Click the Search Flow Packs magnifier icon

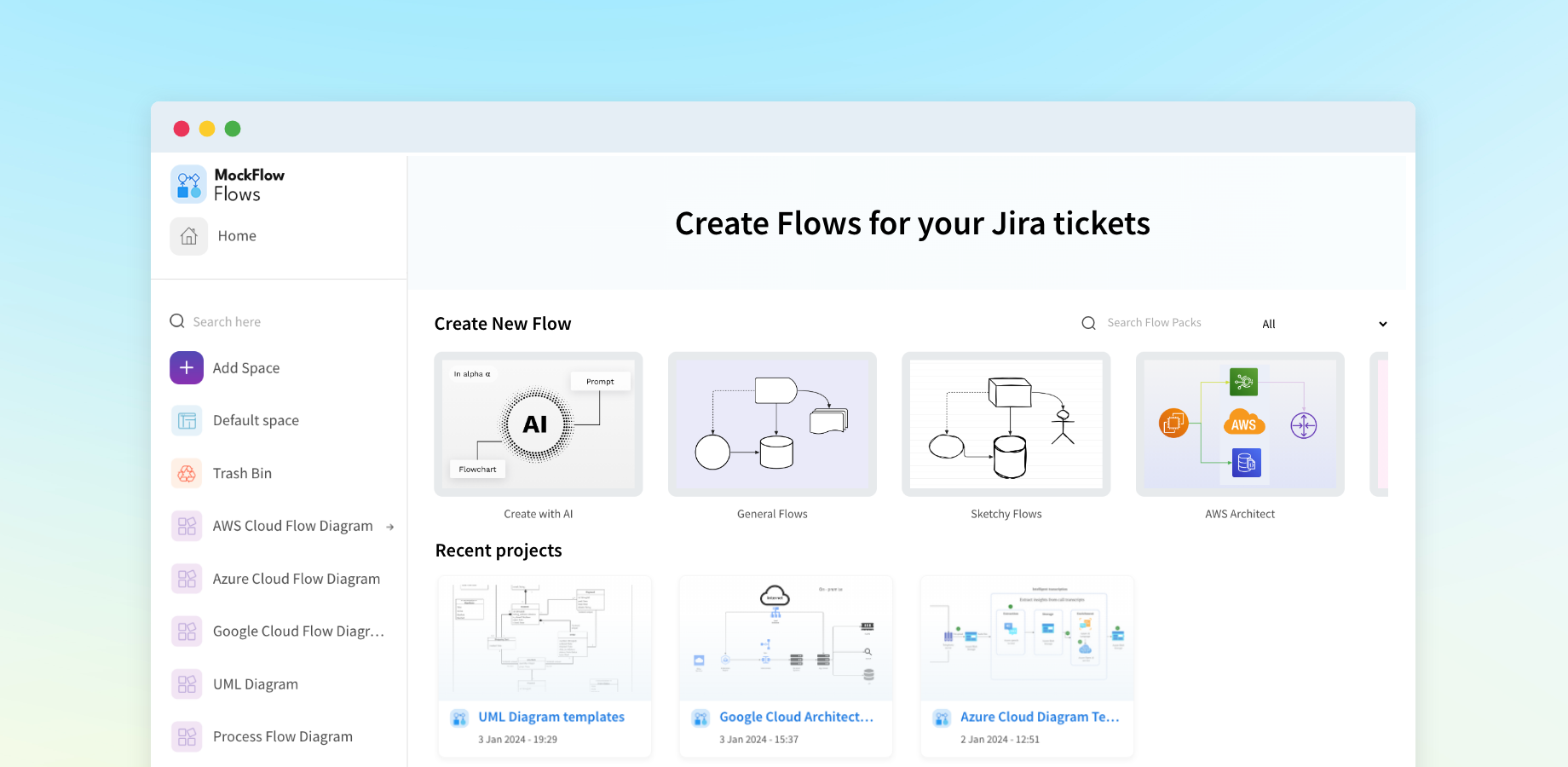click(1089, 323)
